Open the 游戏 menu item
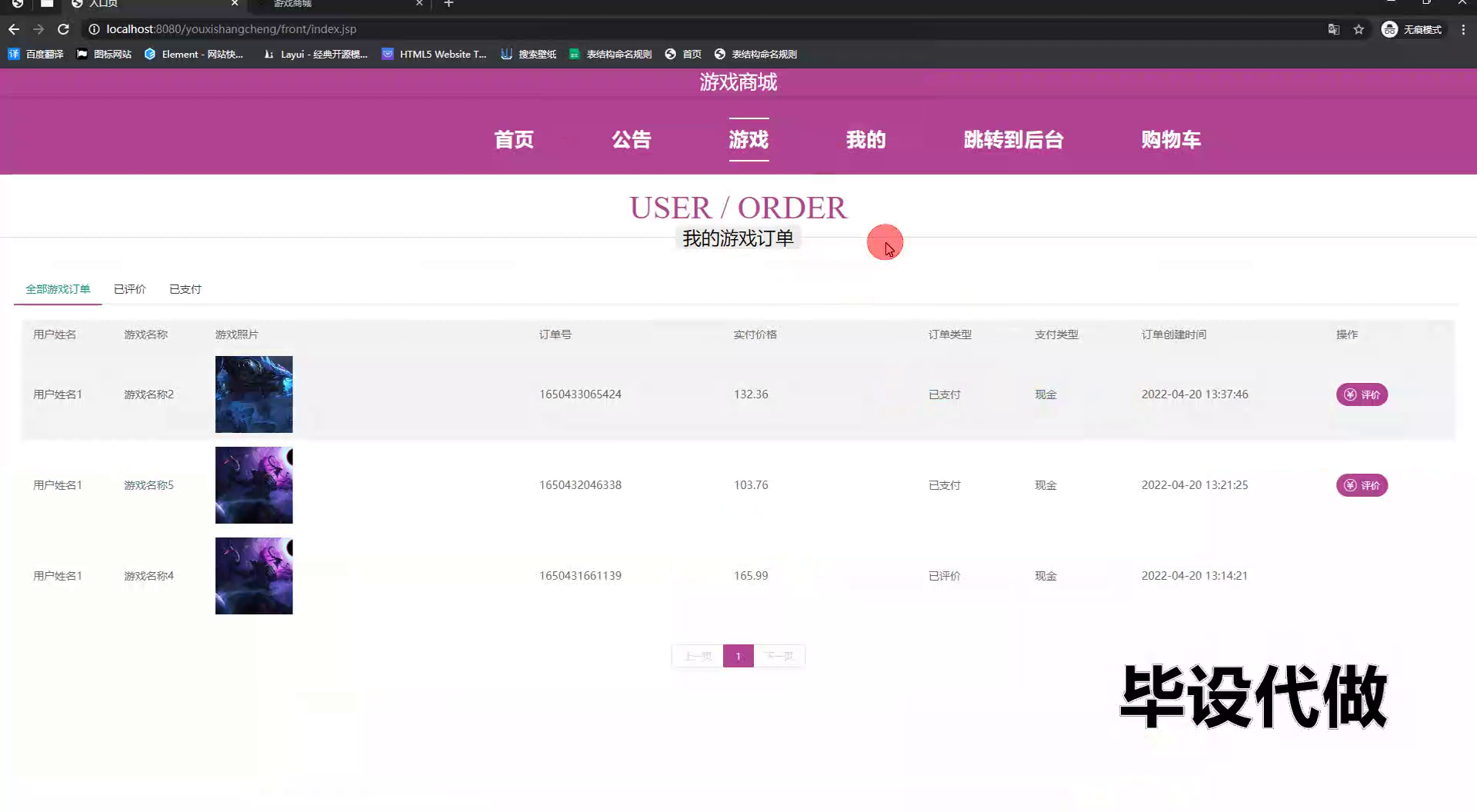1477x812 pixels. point(749,140)
